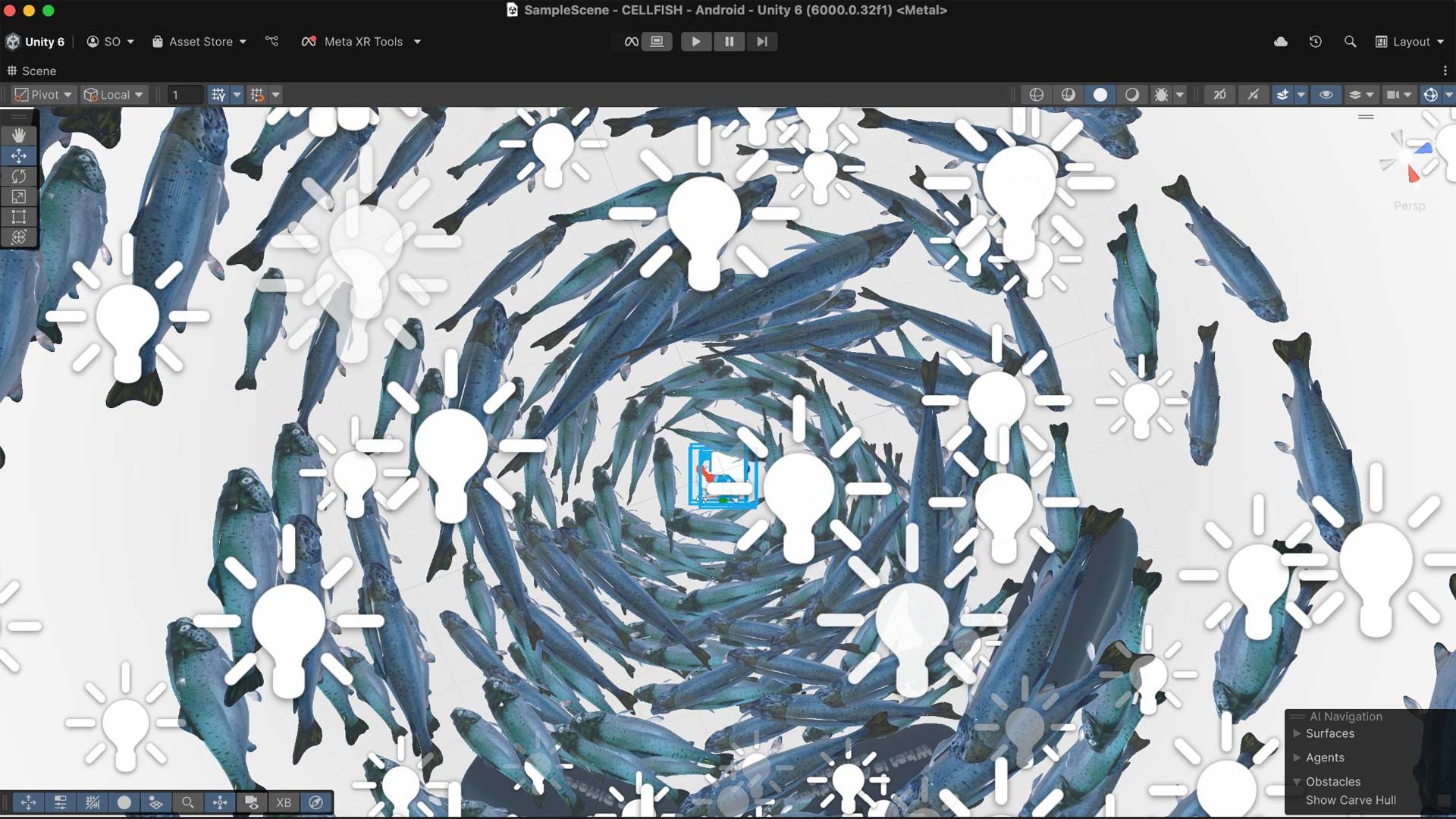Click the cloud services icon in title bar

(x=1281, y=42)
